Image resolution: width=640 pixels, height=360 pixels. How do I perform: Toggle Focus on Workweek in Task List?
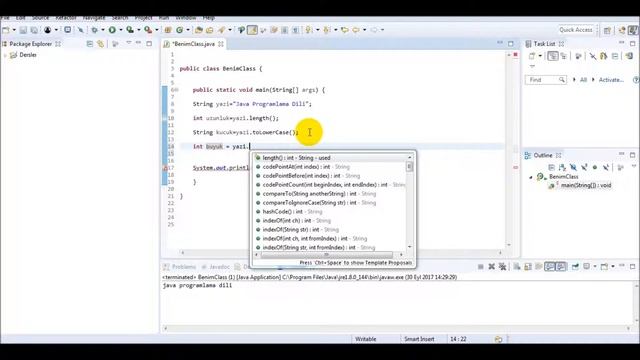point(578,56)
